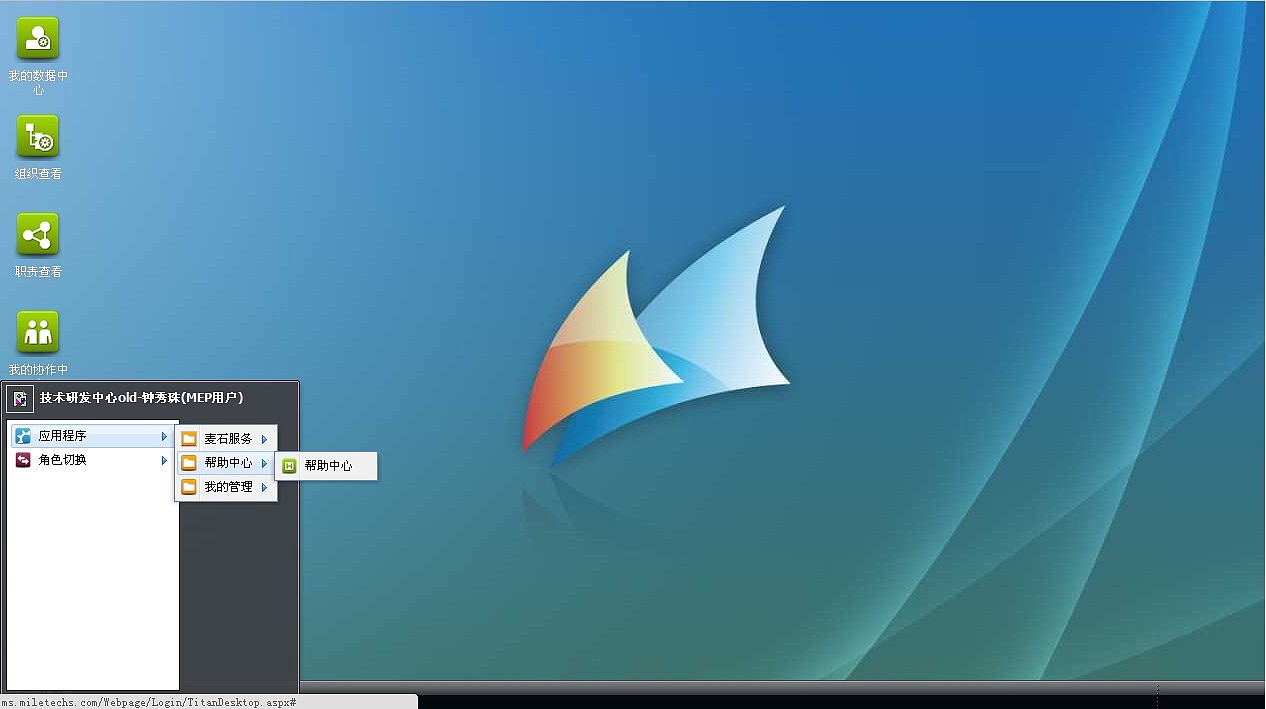Expand the 我的管理 submenu arrow
Viewport: 1266px width, 709px height.
pos(264,488)
